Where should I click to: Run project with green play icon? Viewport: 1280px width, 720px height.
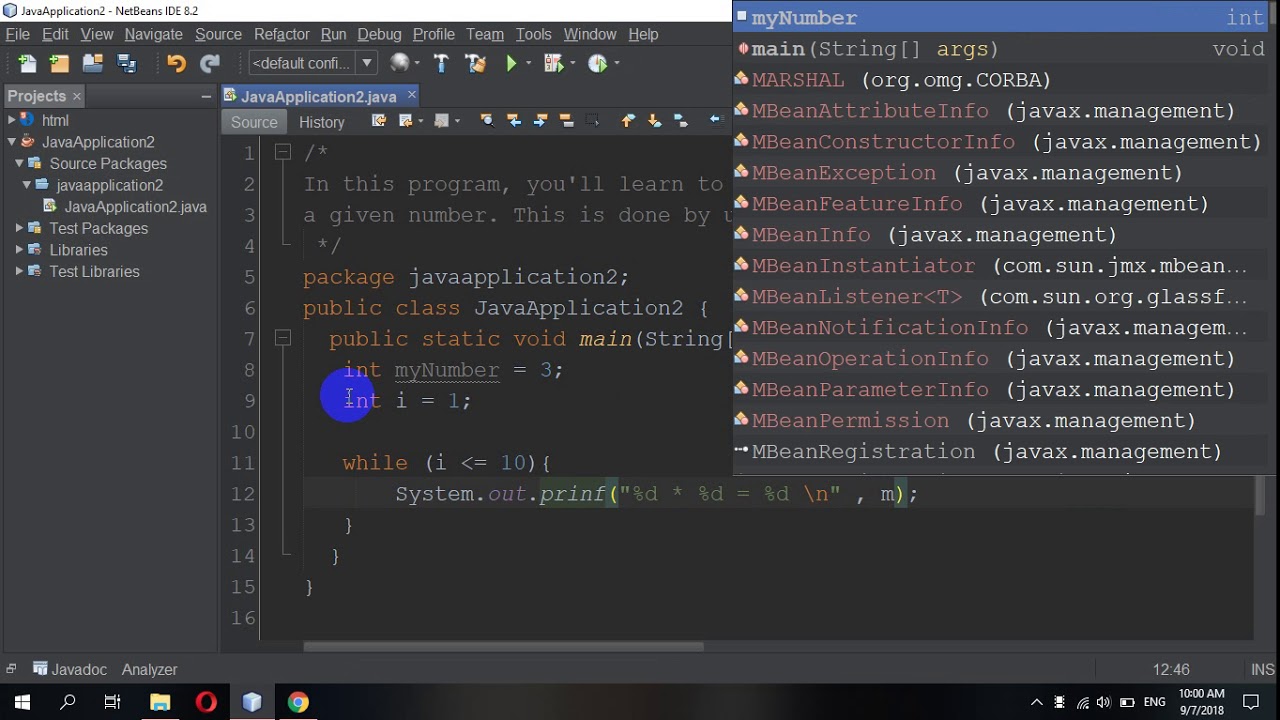[x=512, y=63]
